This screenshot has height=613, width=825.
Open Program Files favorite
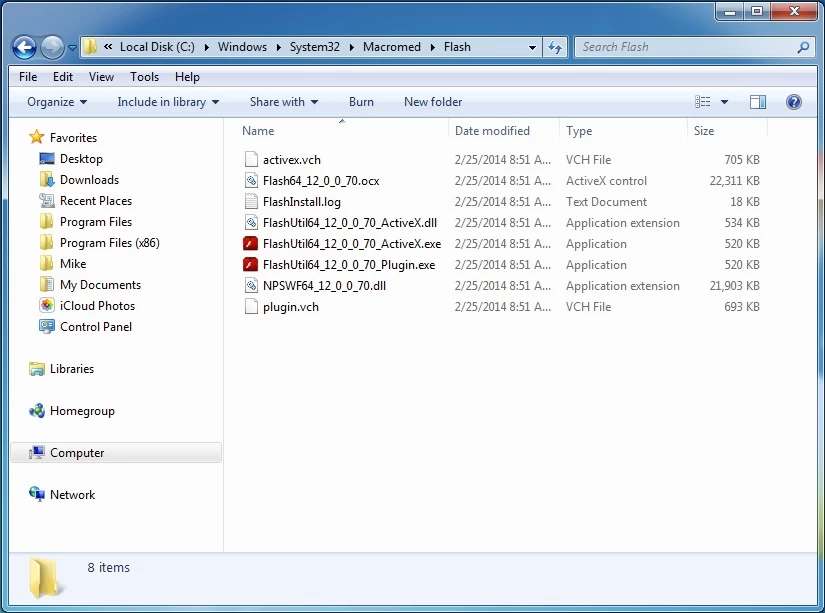coord(96,222)
